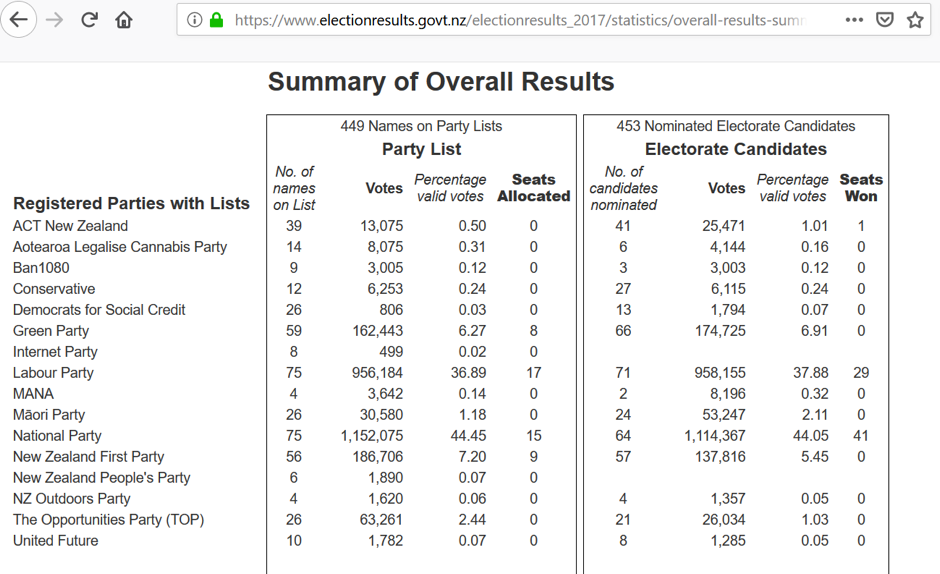Bookmark this page with the star
940x574 pixels.
click(x=915, y=20)
